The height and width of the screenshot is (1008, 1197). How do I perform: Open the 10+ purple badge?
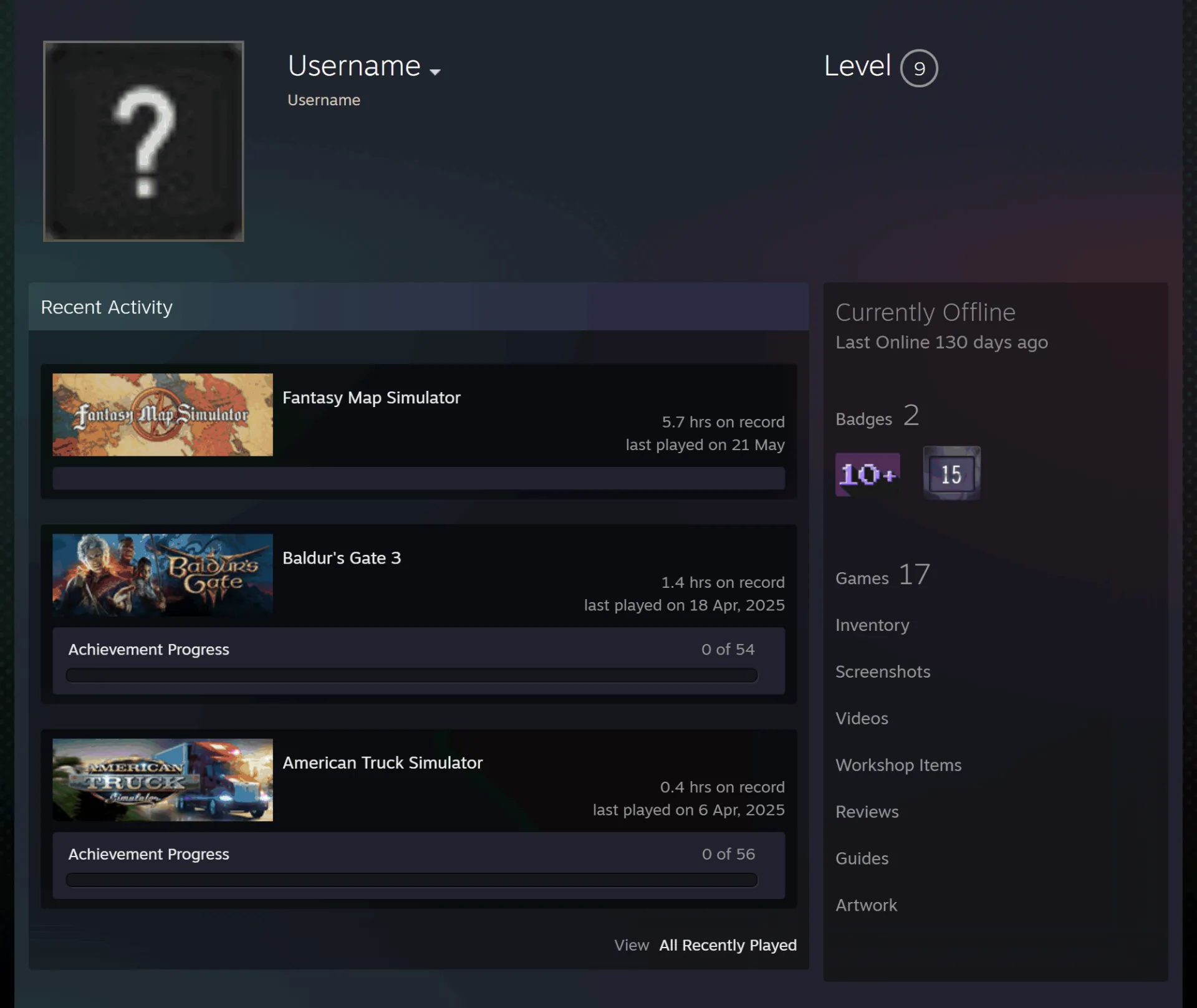(x=867, y=474)
